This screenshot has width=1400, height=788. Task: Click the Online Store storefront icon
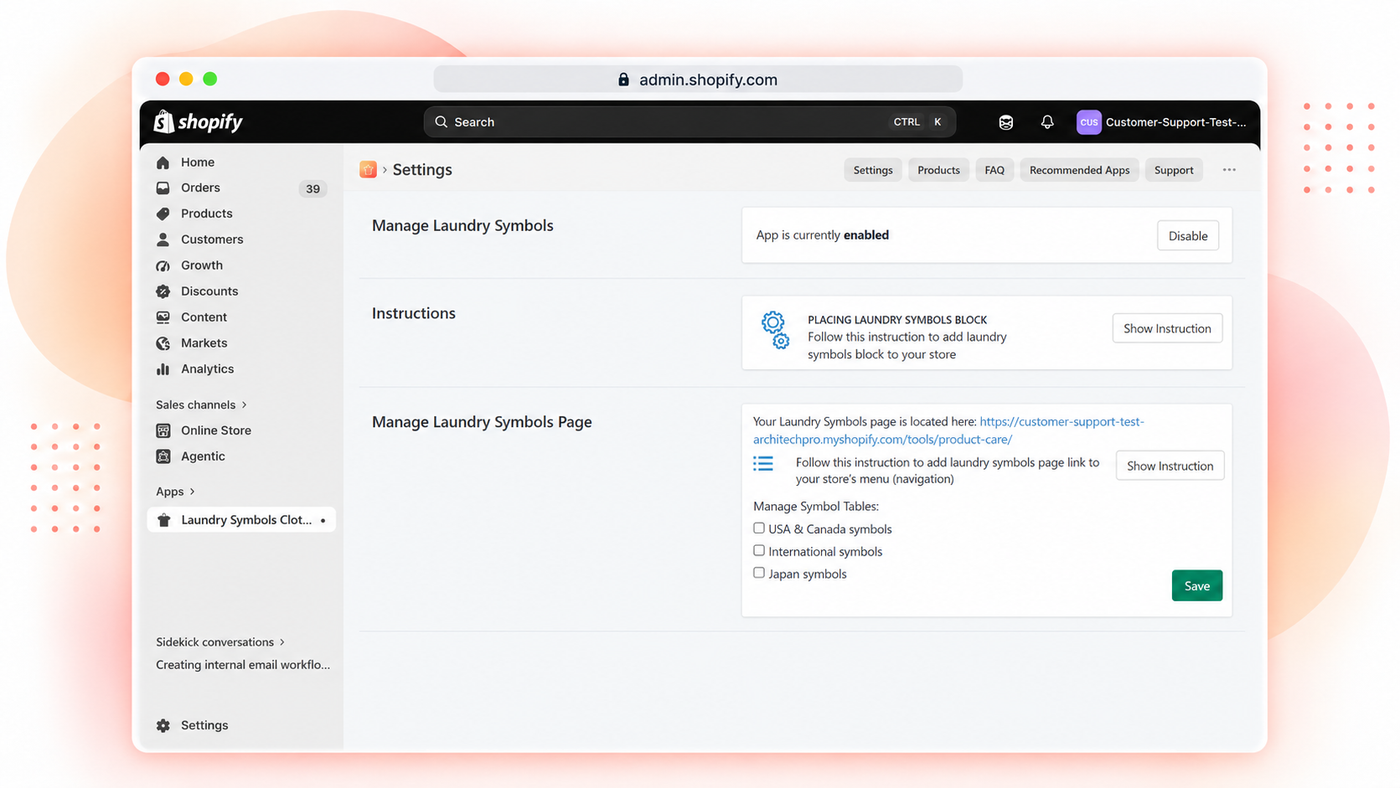[163, 431]
